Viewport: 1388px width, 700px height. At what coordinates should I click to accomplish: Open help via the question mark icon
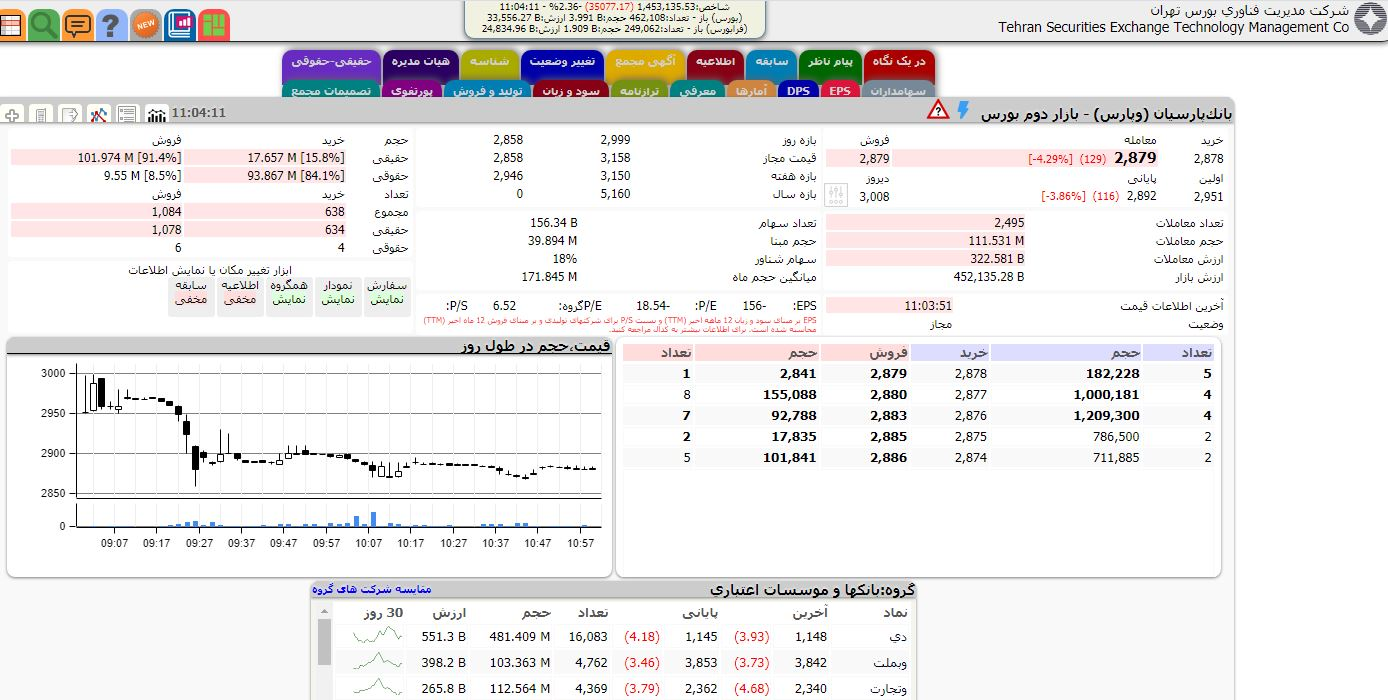click(x=112, y=24)
